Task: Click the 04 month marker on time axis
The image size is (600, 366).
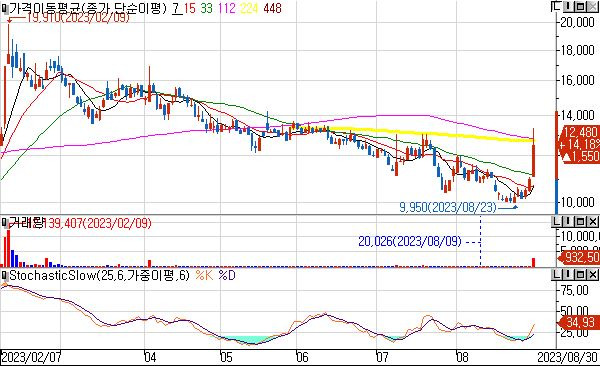Action: tap(150, 358)
